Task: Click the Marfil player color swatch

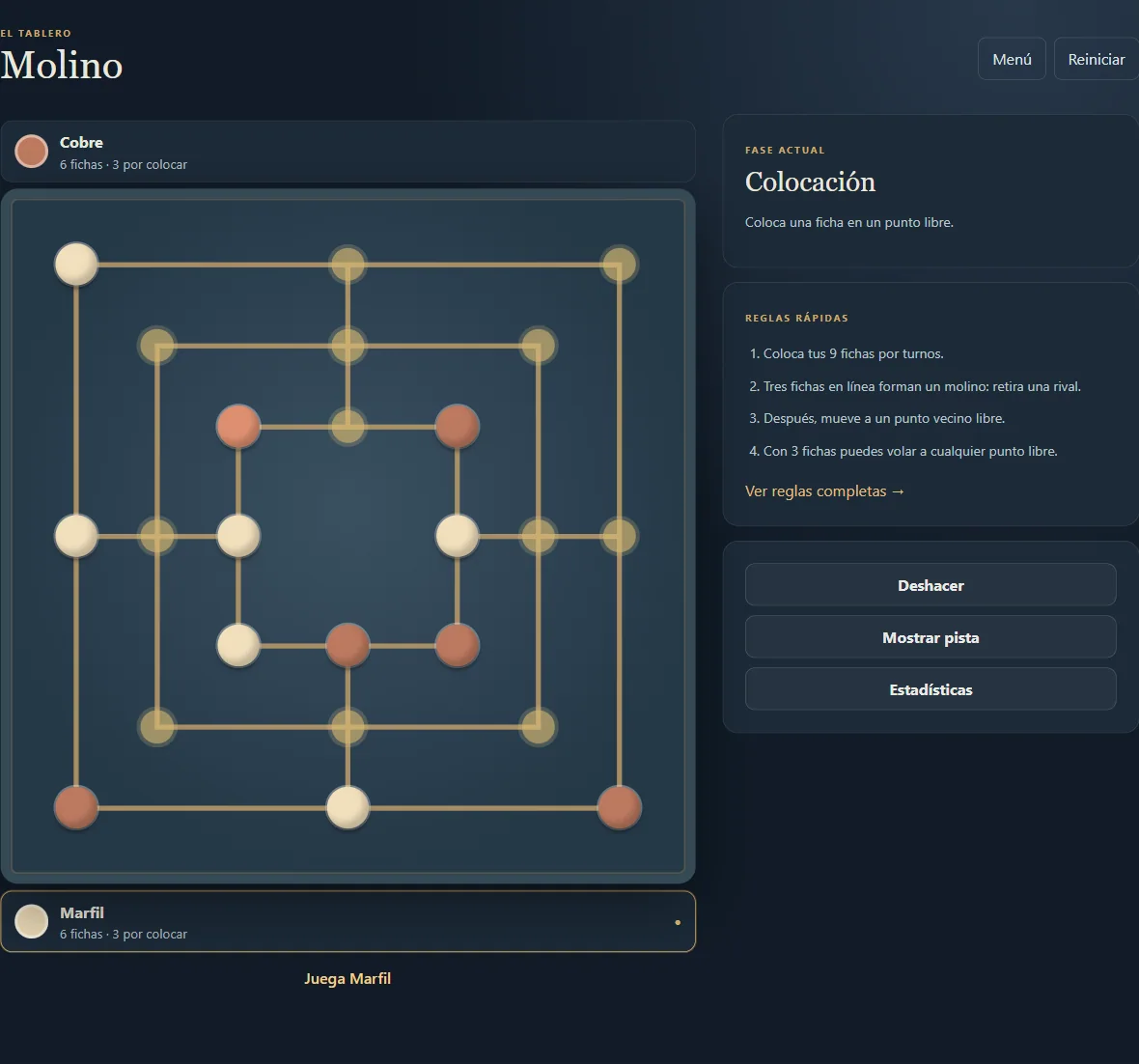Action: 31,921
